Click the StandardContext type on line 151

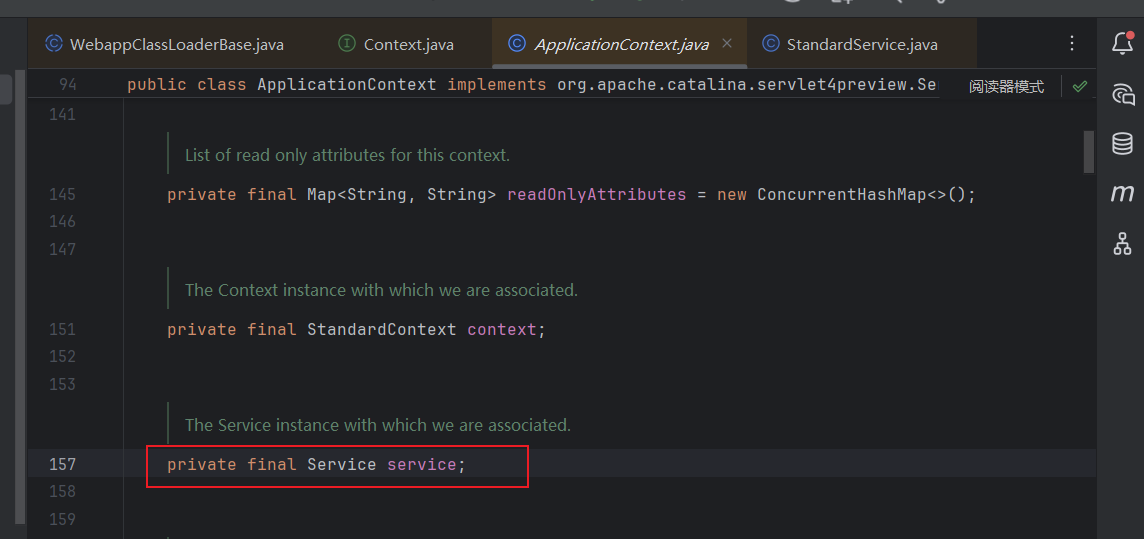pos(381,329)
